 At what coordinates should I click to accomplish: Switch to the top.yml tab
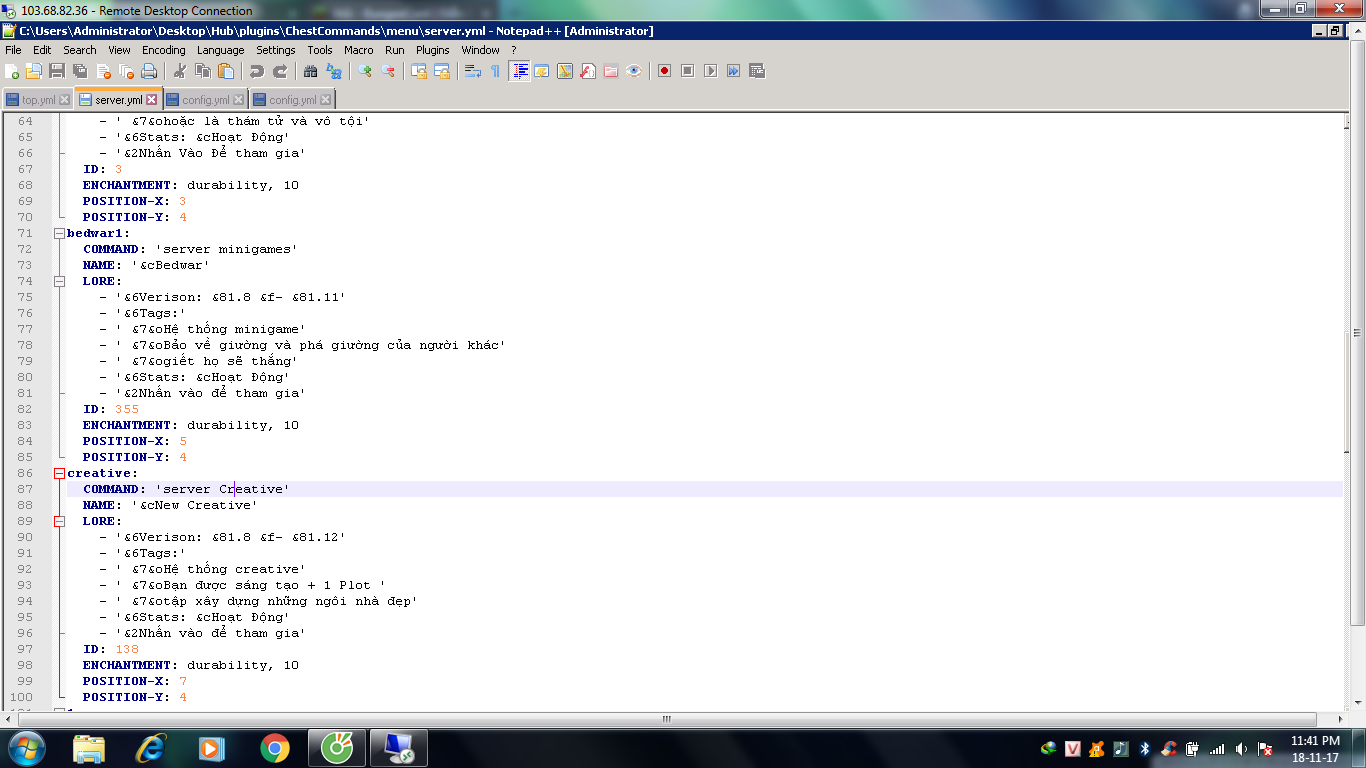click(38, 100)
